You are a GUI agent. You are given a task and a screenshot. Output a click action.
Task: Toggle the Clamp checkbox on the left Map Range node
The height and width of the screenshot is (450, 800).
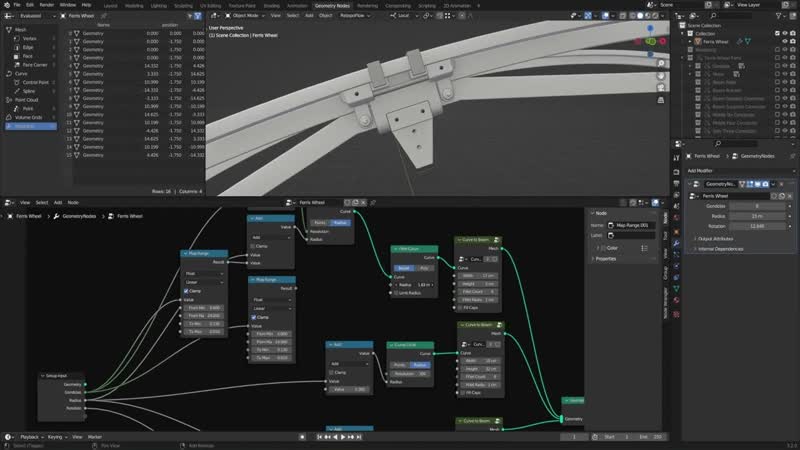point(186,291)
